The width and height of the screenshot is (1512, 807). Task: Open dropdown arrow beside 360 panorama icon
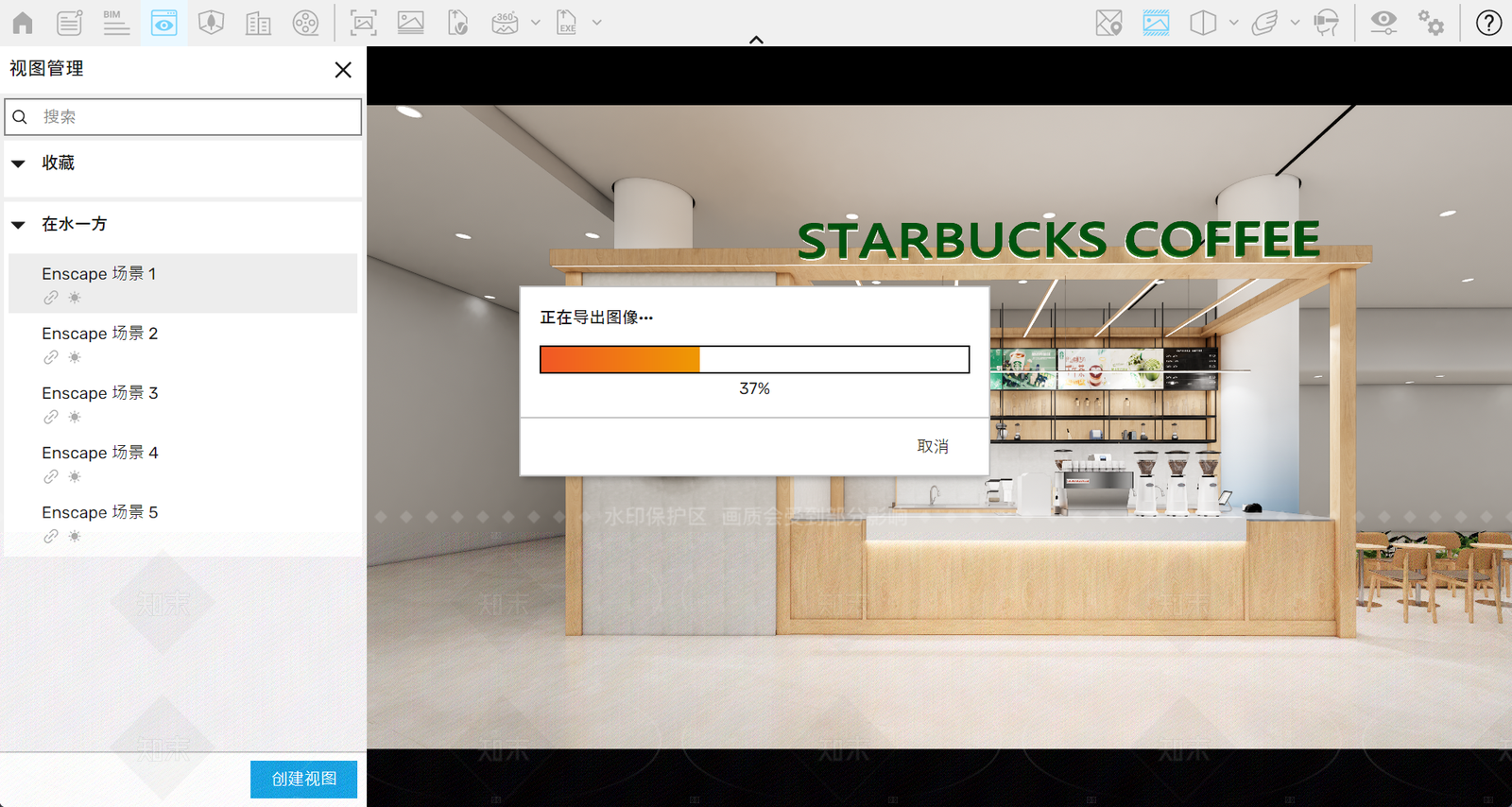pyautogui.click(x=536, y=23)
